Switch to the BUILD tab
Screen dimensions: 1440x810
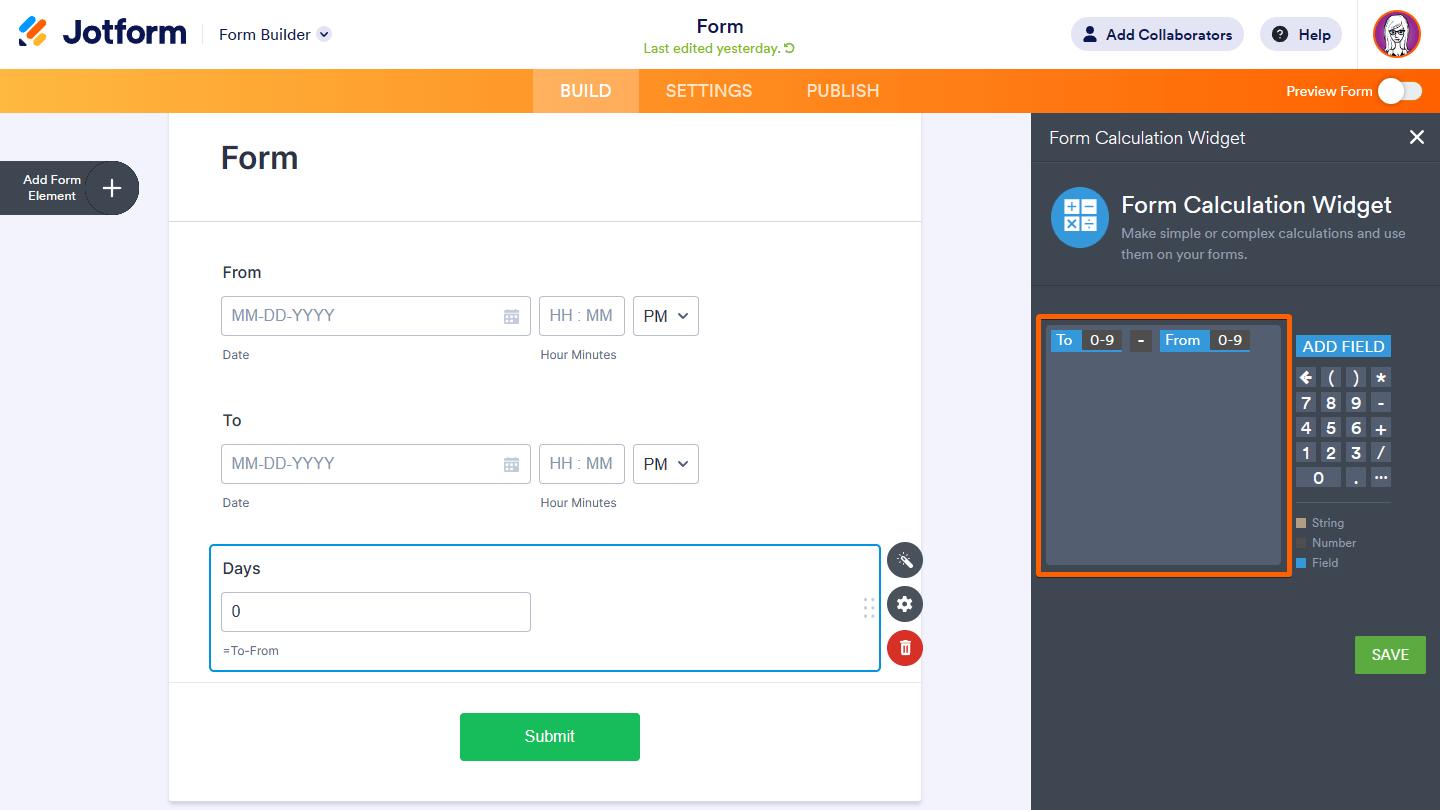point(585,91)
